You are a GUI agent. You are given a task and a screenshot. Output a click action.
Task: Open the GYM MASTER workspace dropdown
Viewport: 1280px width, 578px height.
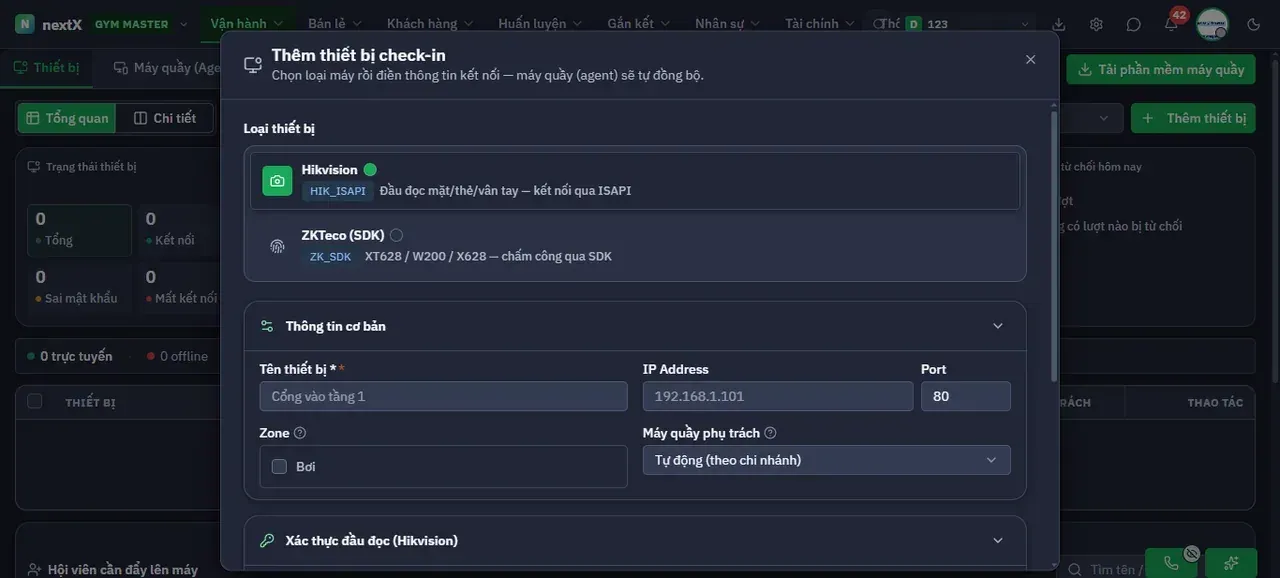141,24
